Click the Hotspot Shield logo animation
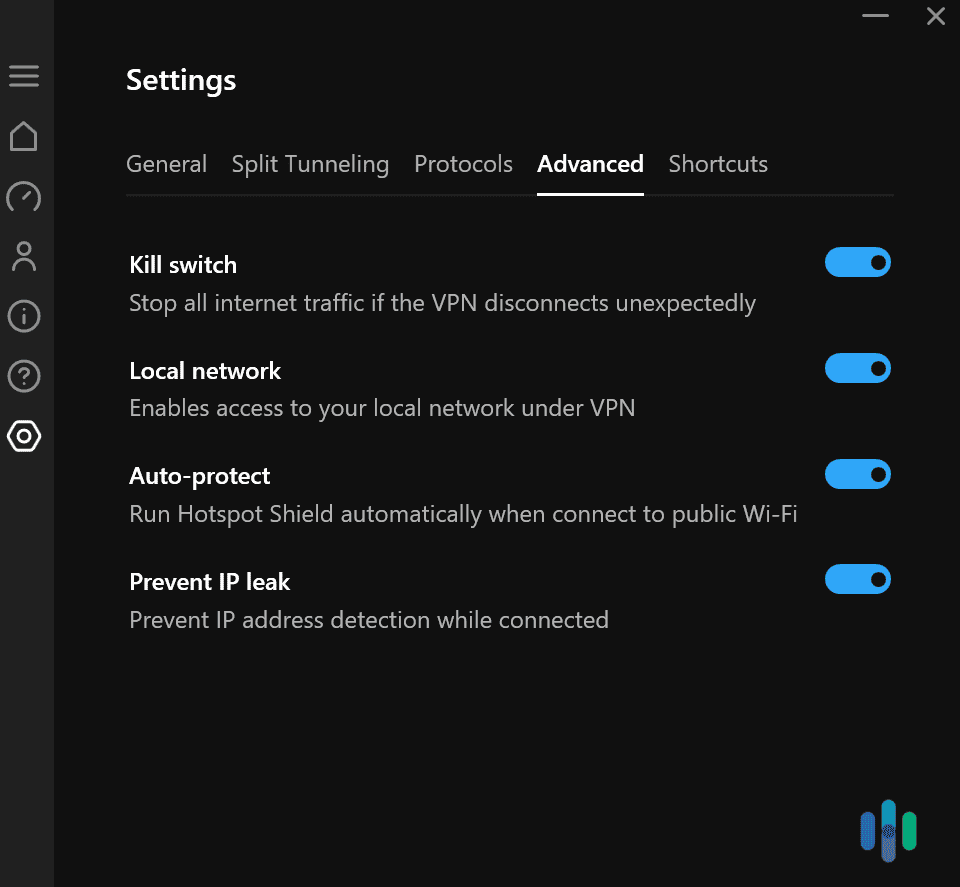Screen dimensions: 960x887 pos(887,830)
